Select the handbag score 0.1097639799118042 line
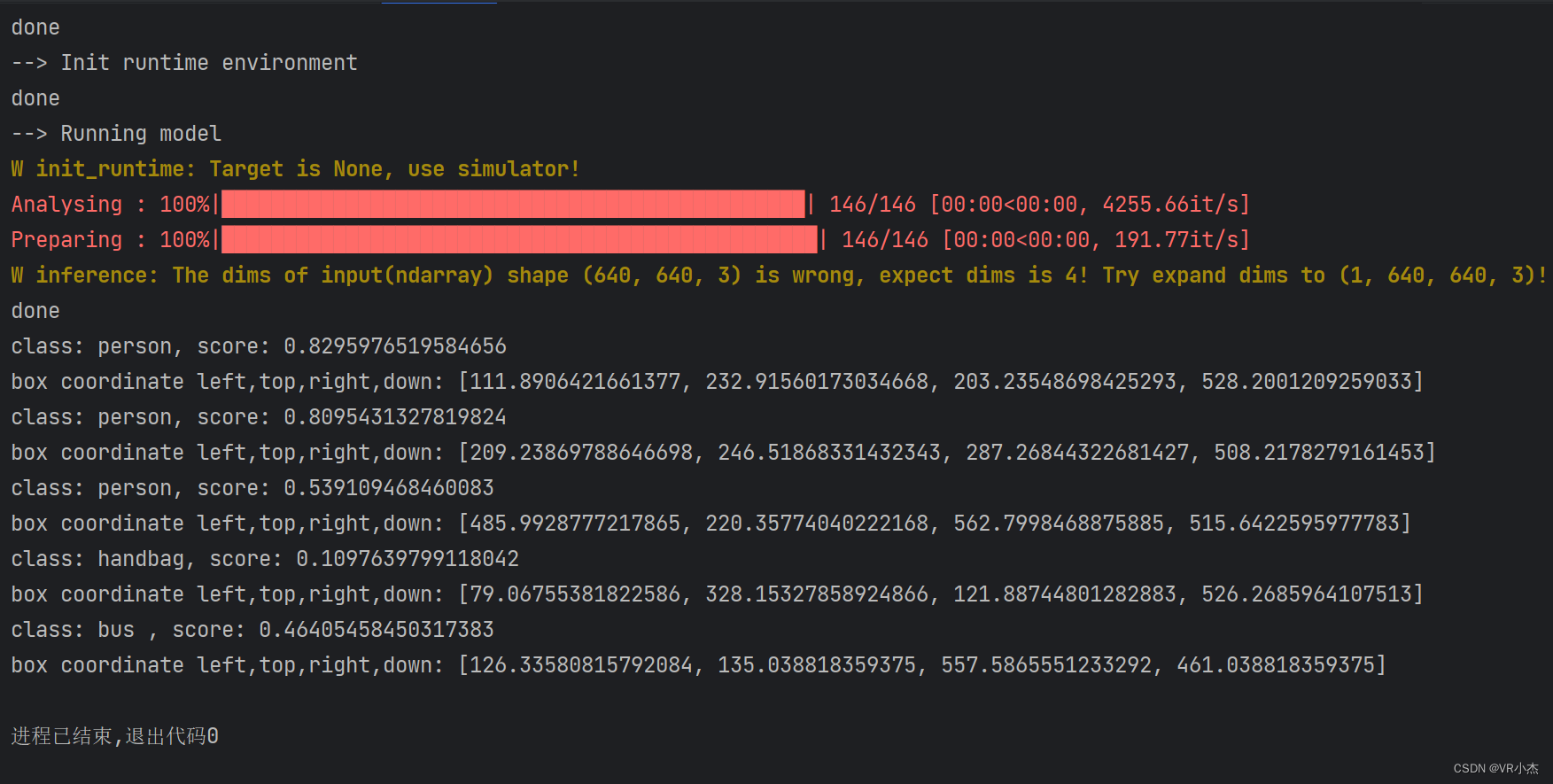1553x784 pixels. 265,559
